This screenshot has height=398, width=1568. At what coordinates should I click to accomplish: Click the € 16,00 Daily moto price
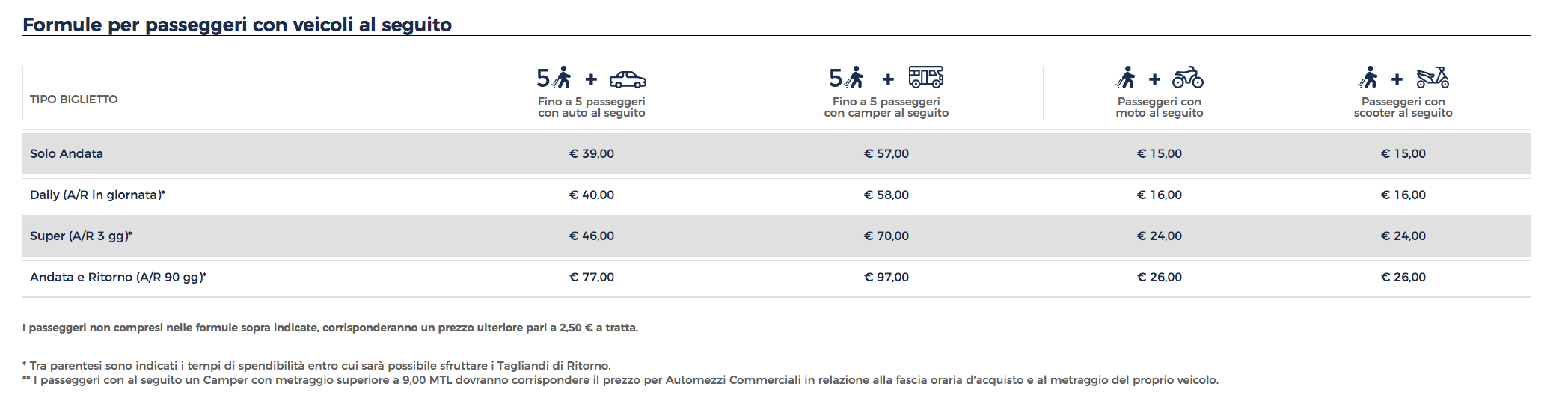pos(1160,195)
